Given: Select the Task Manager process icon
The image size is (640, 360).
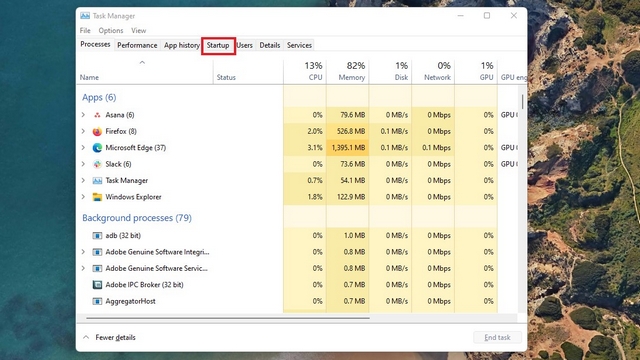Looking at the screenshot, I should tap(97, 180).
